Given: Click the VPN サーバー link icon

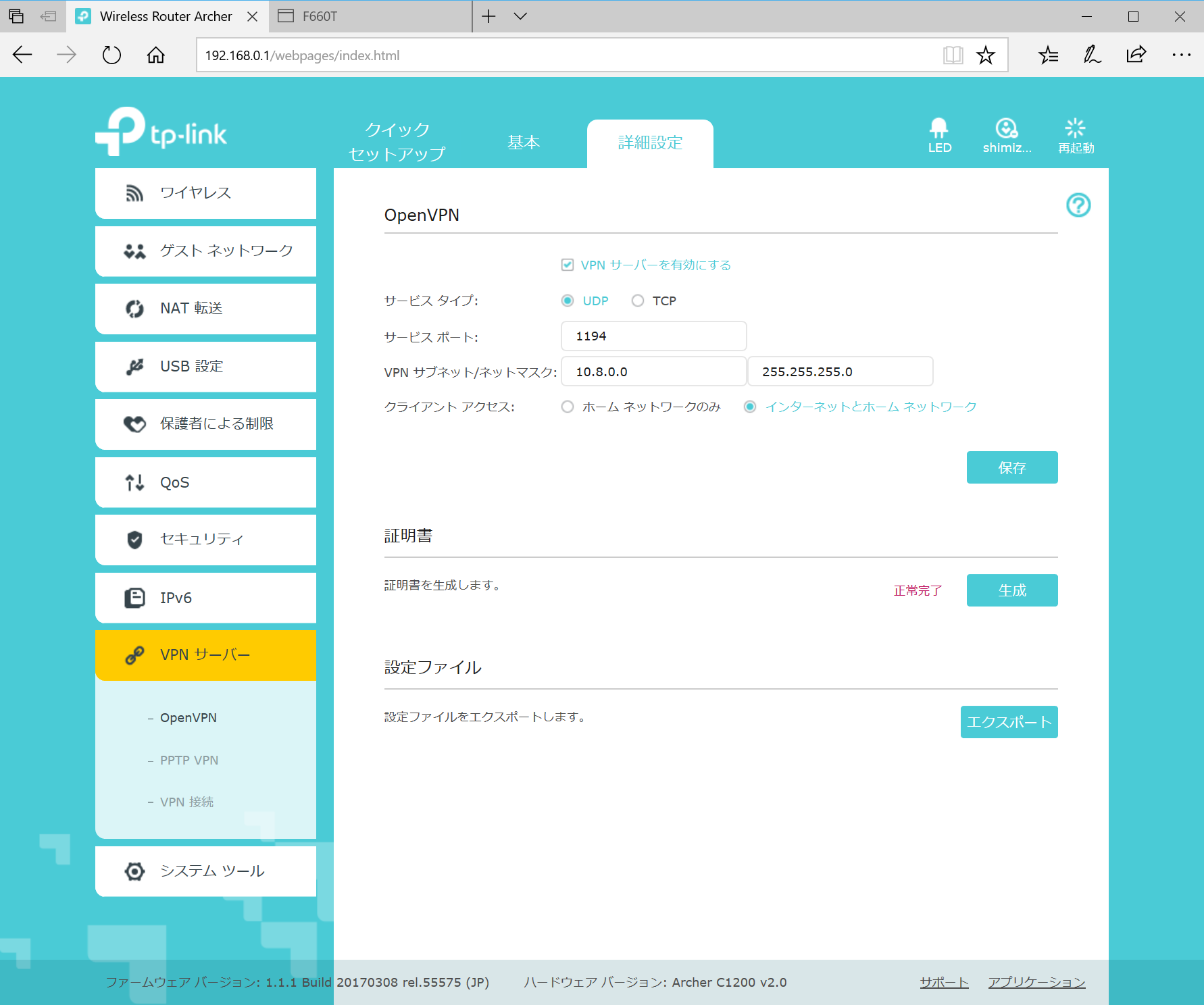Looking at the screenshot, I should pos(134,655).
